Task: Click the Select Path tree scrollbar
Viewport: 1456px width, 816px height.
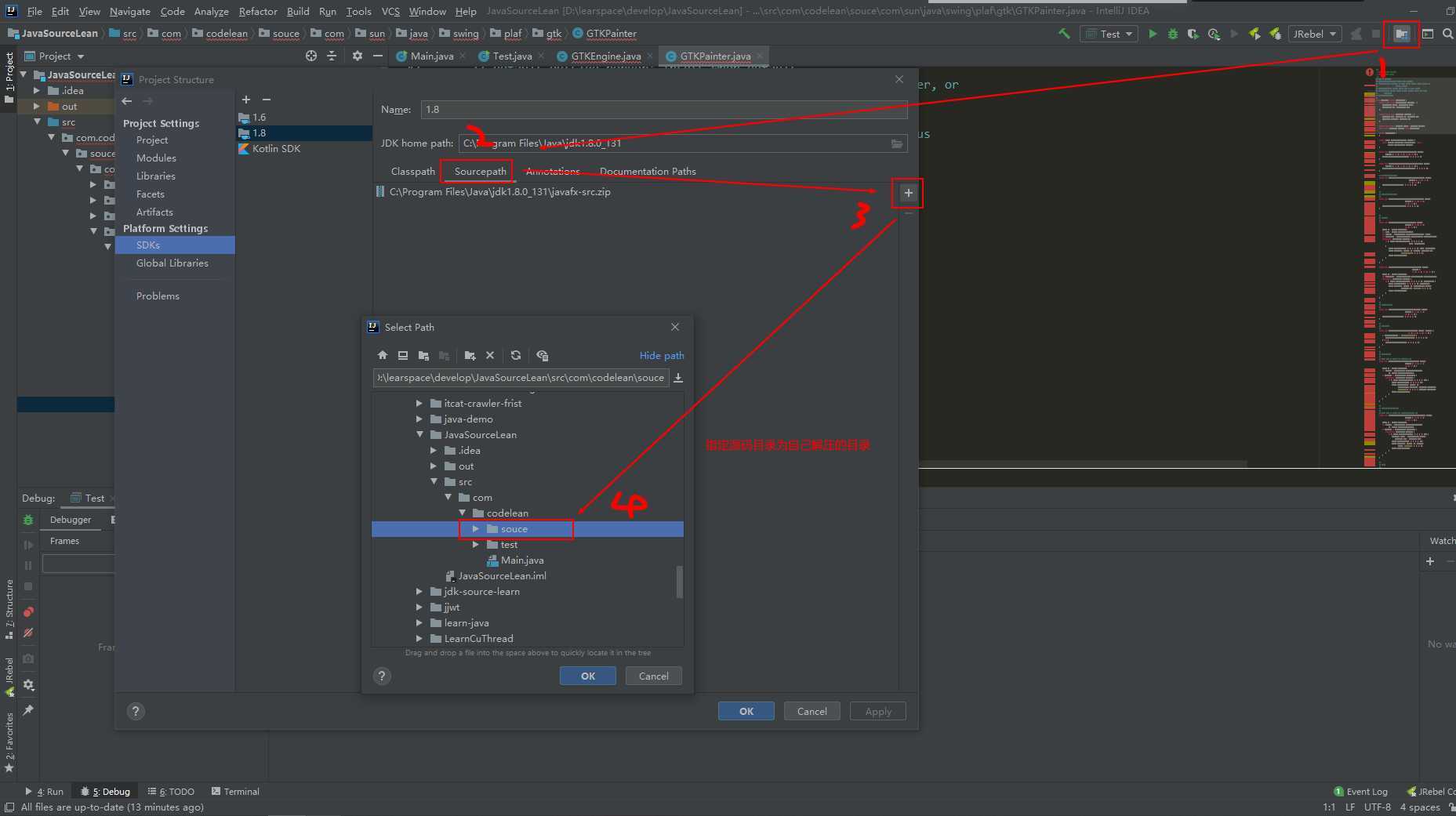Action: click(679, 582)
